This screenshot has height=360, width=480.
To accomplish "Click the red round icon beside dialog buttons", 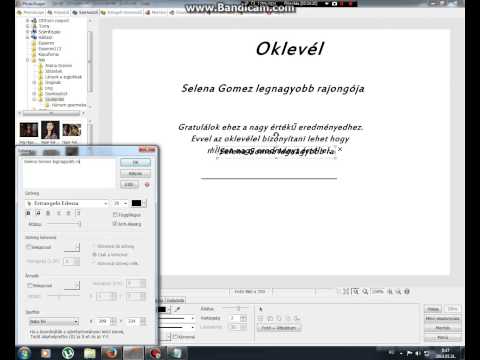I will tap(147, 184).
